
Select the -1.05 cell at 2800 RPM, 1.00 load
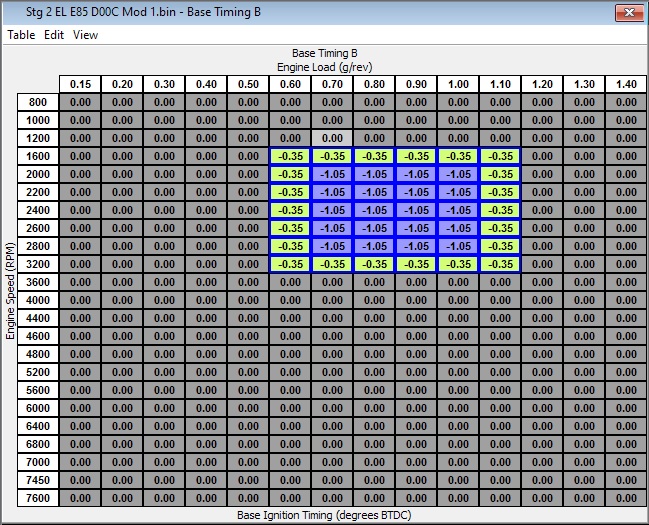458,246
